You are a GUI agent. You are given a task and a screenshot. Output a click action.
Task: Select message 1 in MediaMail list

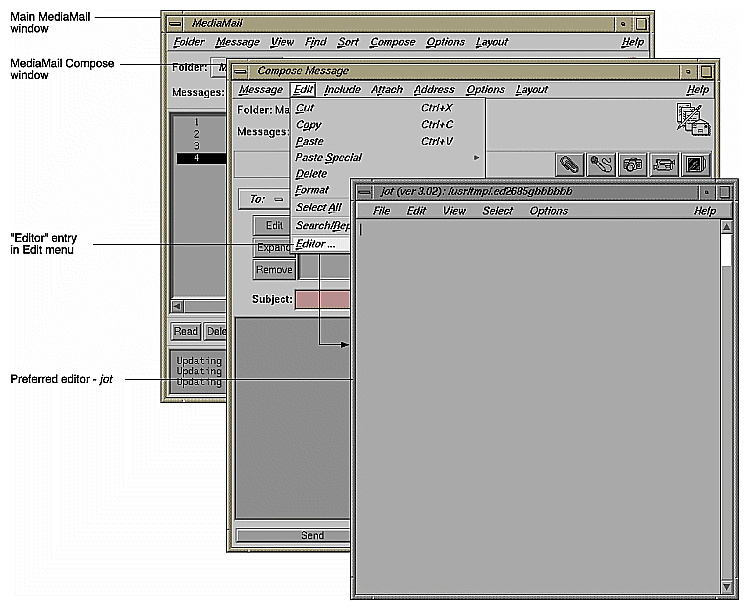coord(201,122)
